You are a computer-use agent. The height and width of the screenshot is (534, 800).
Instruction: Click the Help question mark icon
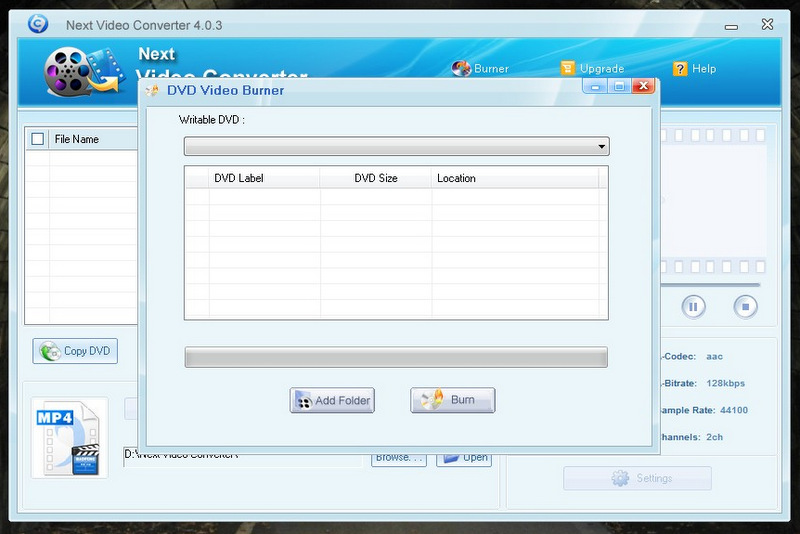pos(680,68)
